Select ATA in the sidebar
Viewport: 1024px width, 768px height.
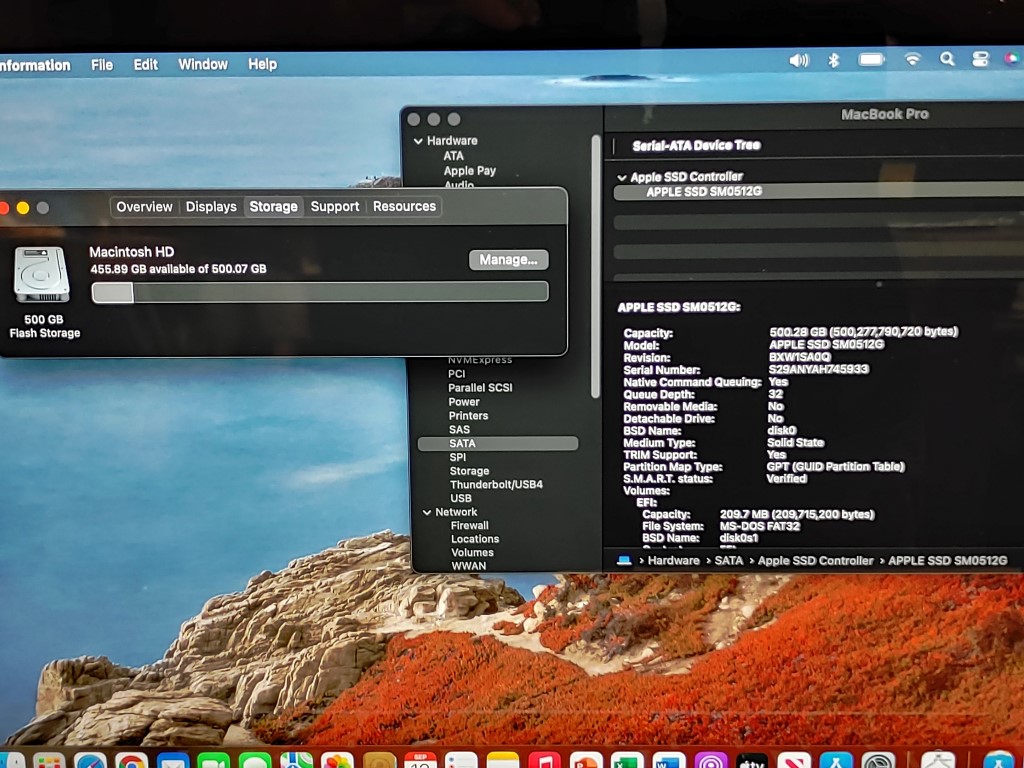click(454, 156)
